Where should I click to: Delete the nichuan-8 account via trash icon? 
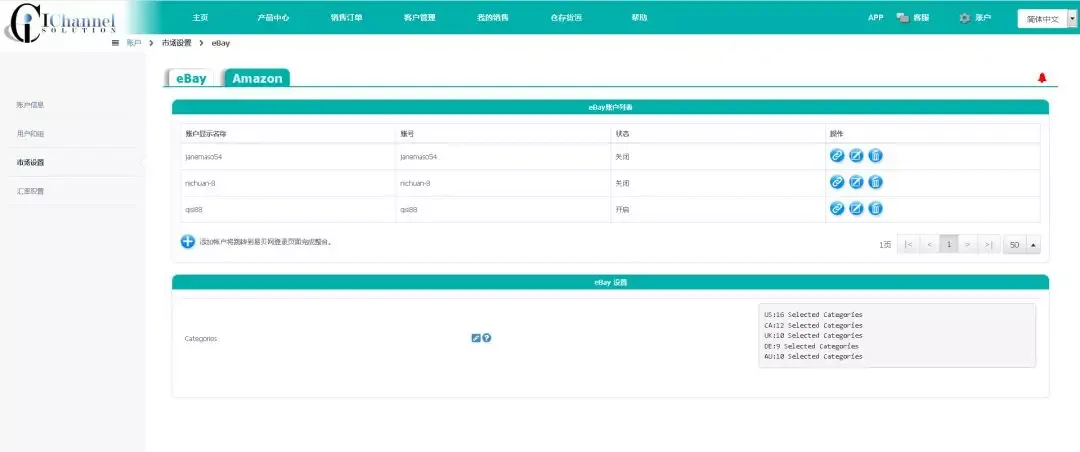point(875,182)
